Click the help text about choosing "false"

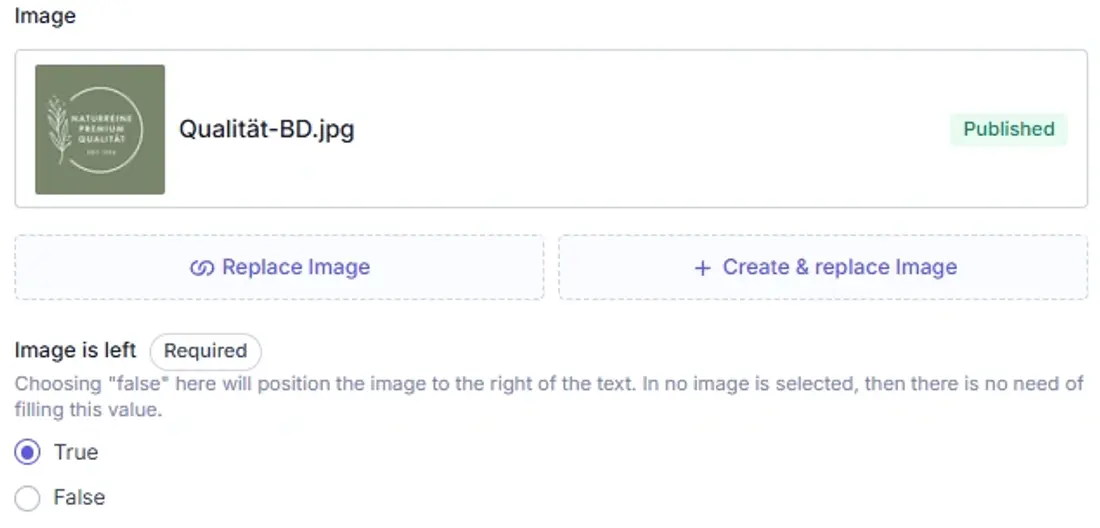point(549,396)
